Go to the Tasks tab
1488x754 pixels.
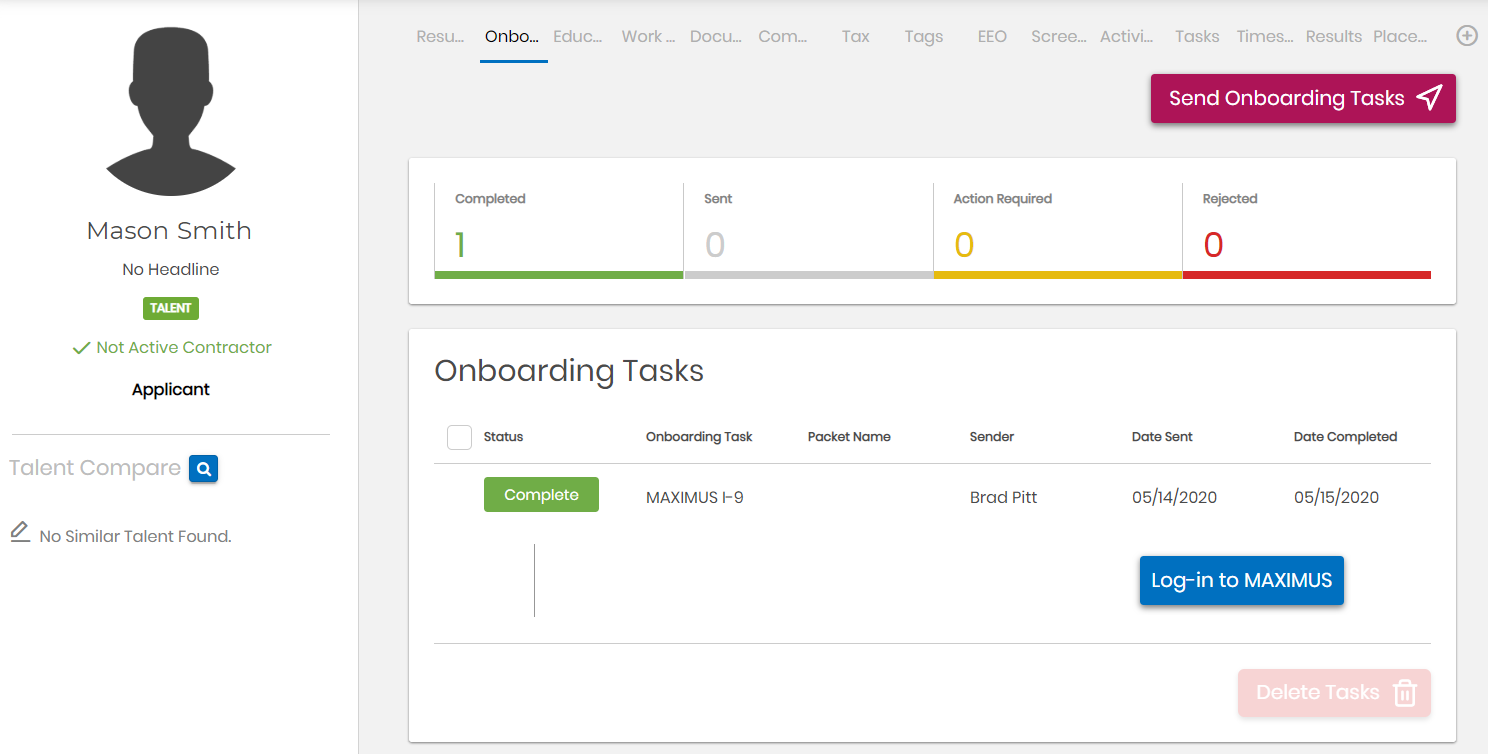tap(1197, 37)
